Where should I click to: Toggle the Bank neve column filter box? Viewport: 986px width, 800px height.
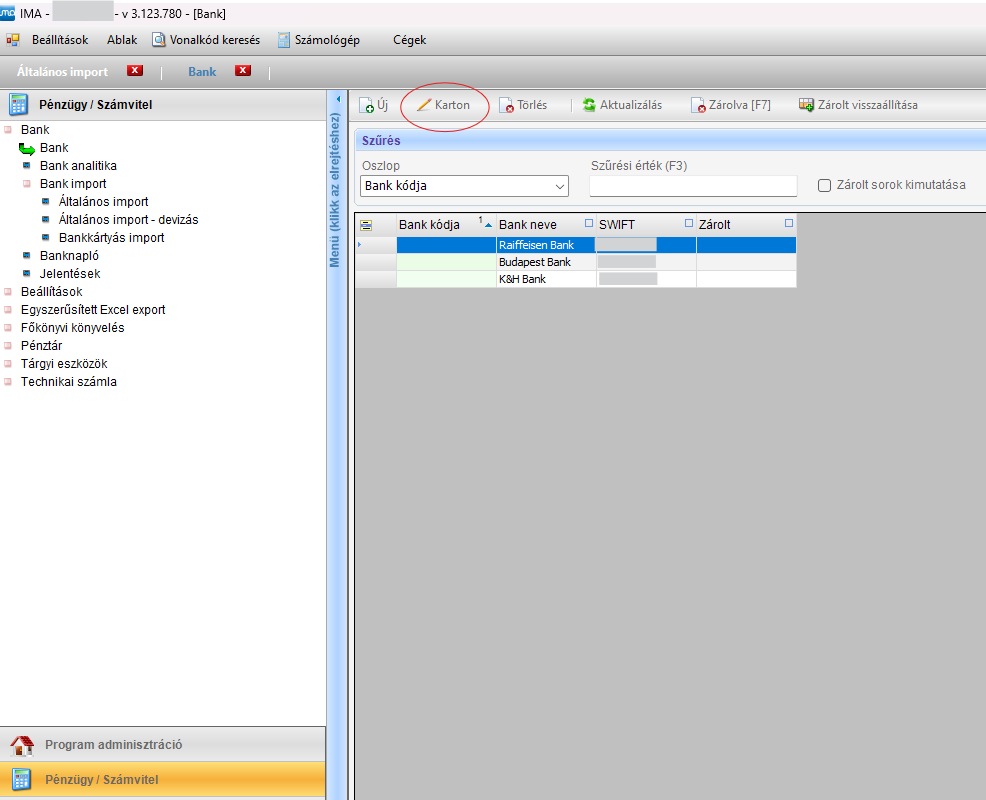[x=588, y=224]
